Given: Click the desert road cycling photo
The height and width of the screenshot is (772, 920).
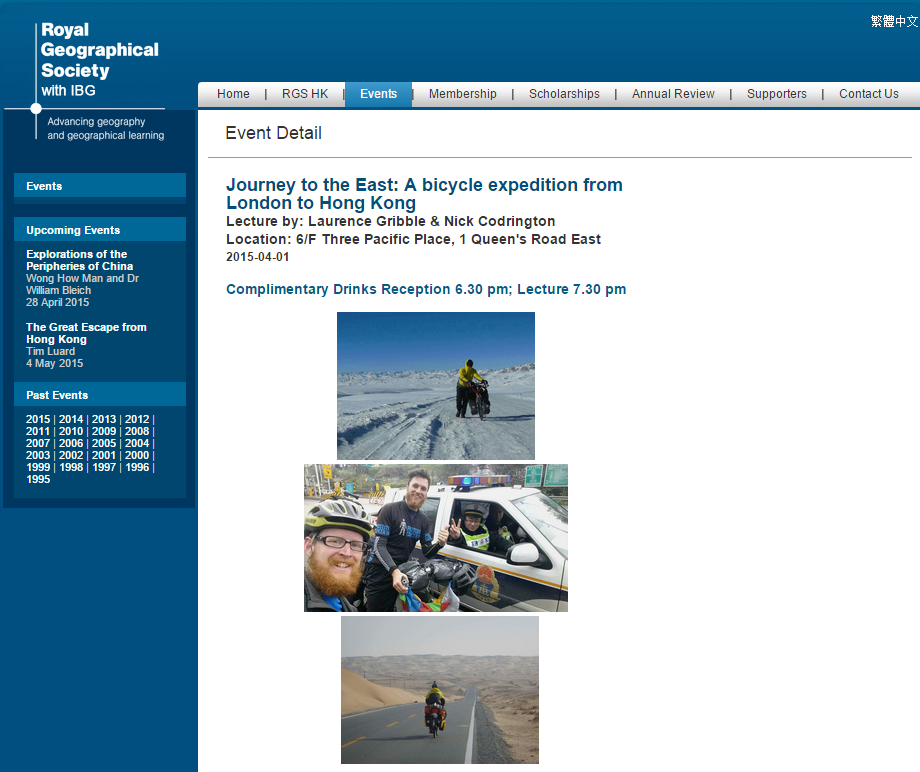Looking at the screenshot, I should tap(439, 689).
